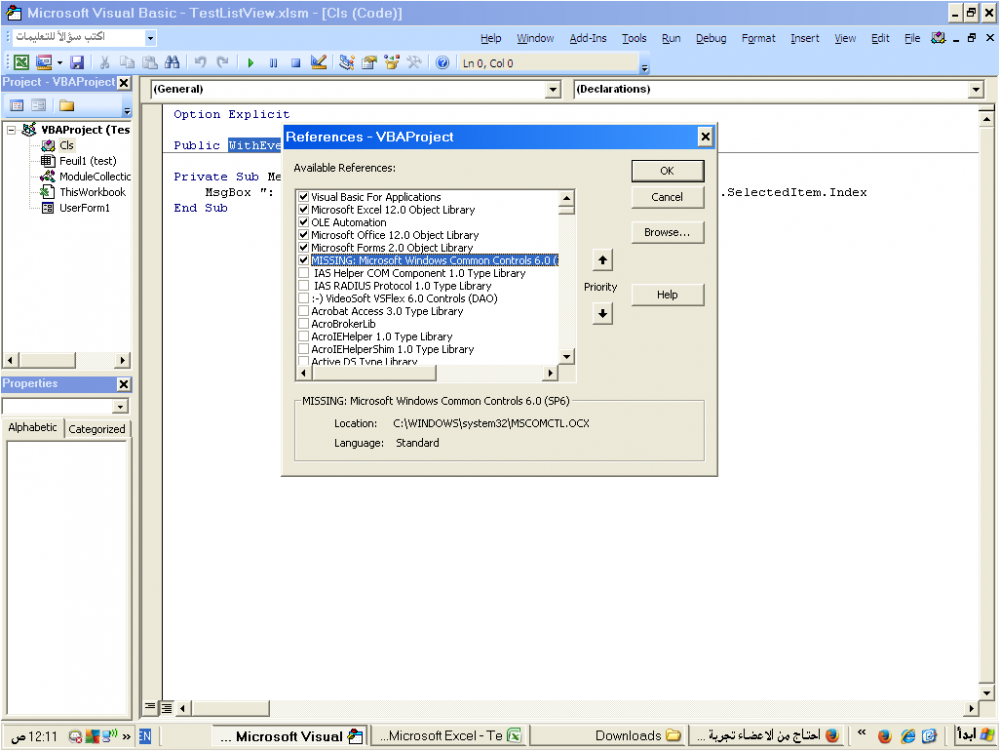Uncheck Visual Basic For Applications reference

[x=304, y=197]
